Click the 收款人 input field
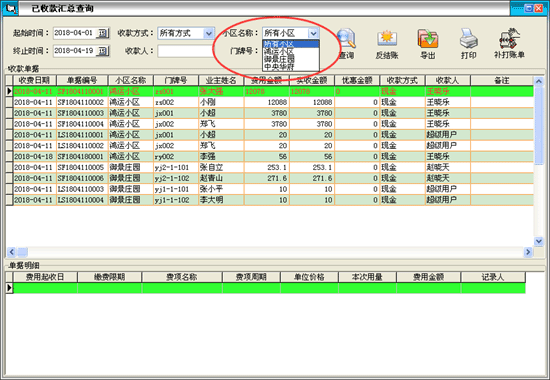550x380 pixels. tap(186, 51)
